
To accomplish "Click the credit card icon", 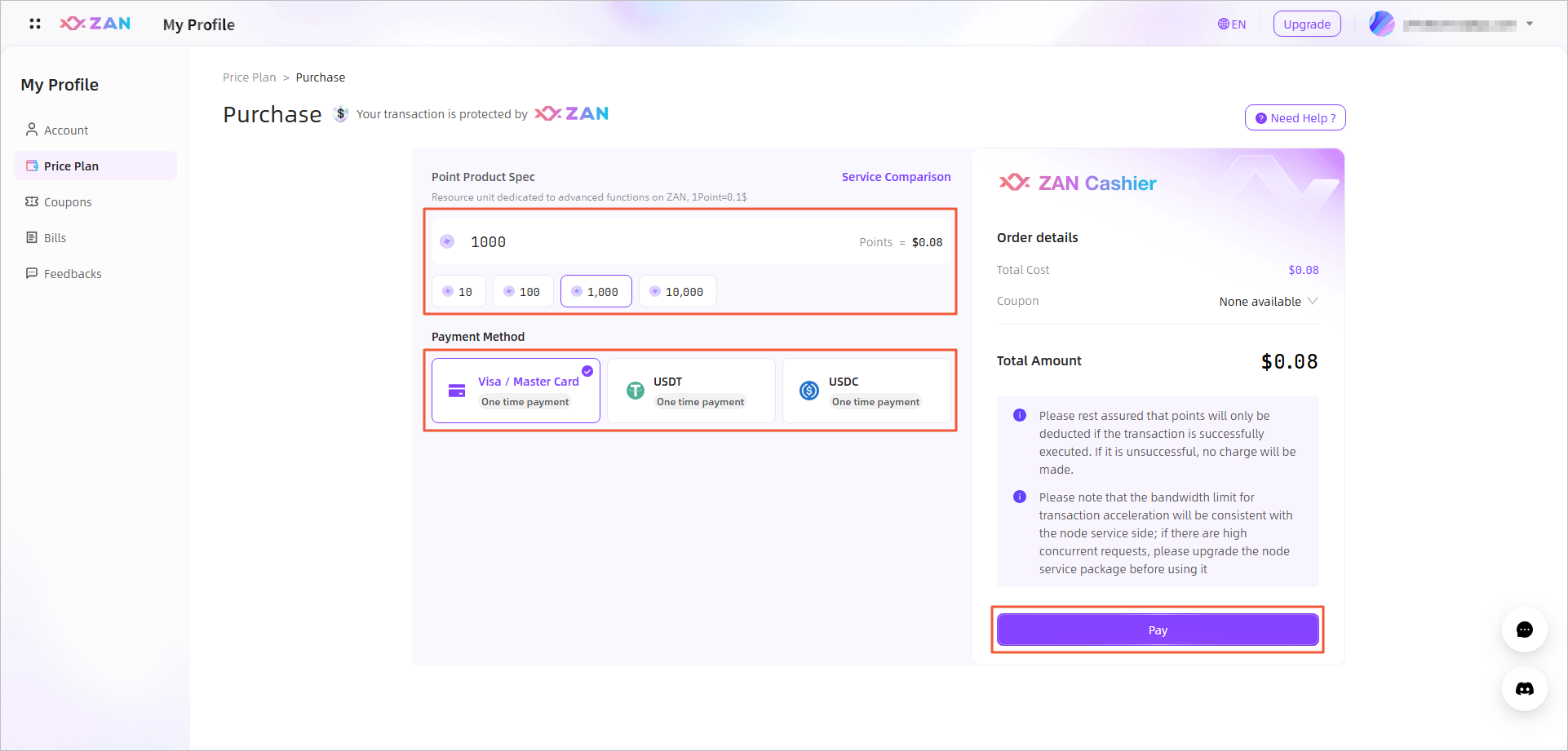I will click(457, 391).
